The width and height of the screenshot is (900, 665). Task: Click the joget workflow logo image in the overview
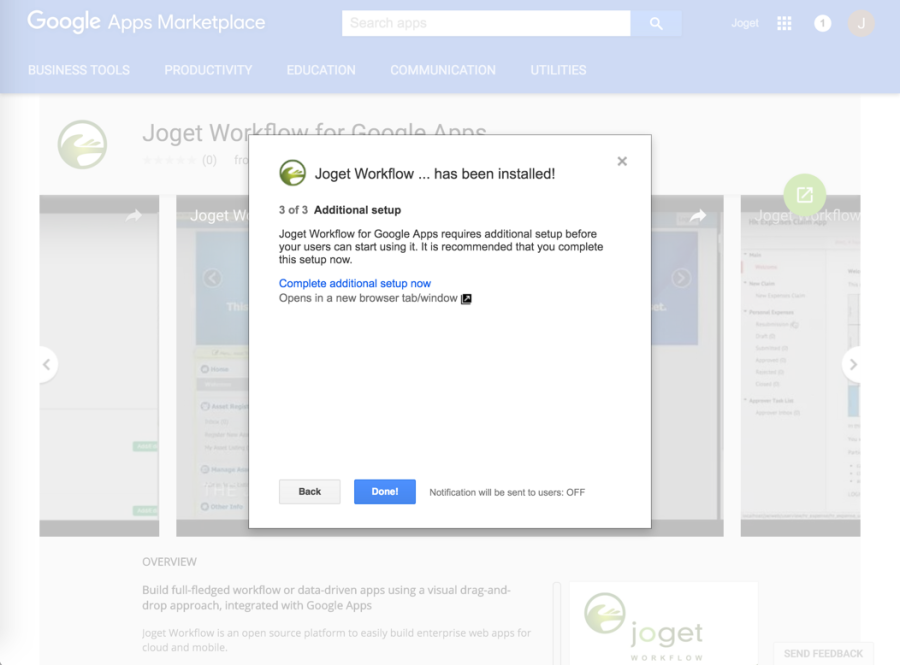pyautogui.click(x=663, y=624)
